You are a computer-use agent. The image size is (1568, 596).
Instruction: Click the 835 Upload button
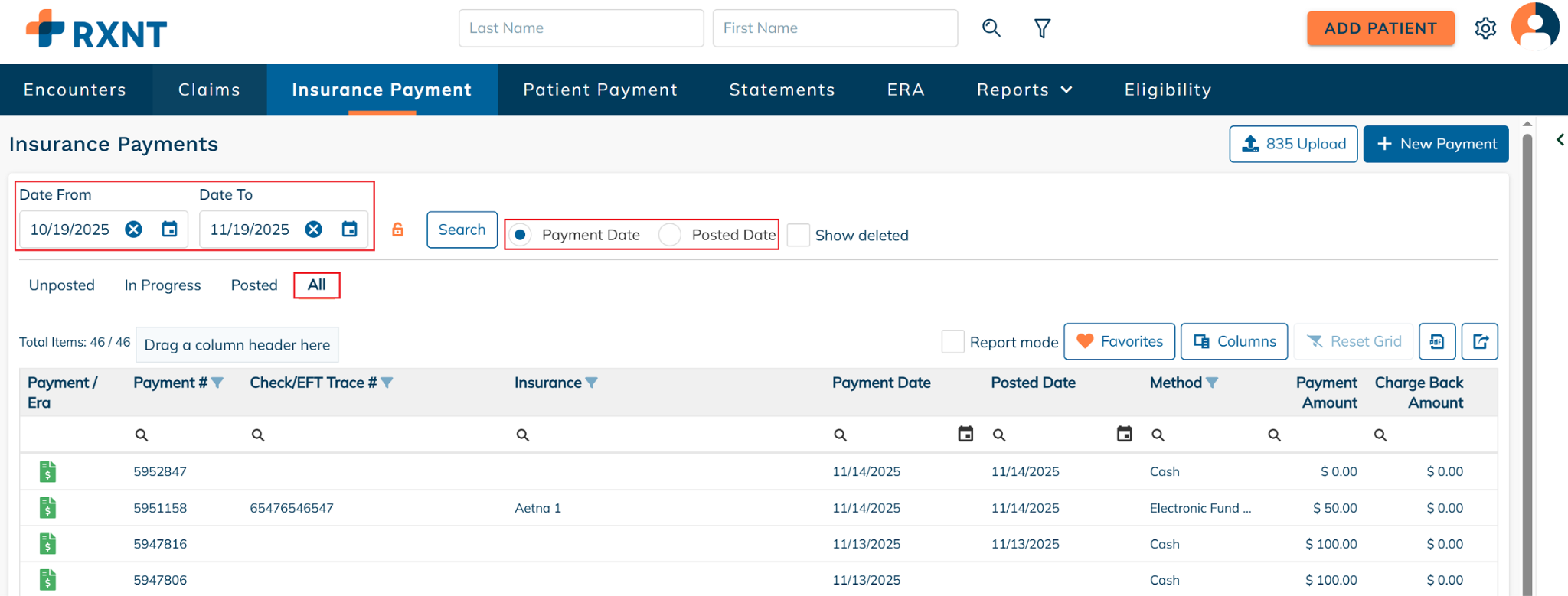click(x=1293, y=144)
